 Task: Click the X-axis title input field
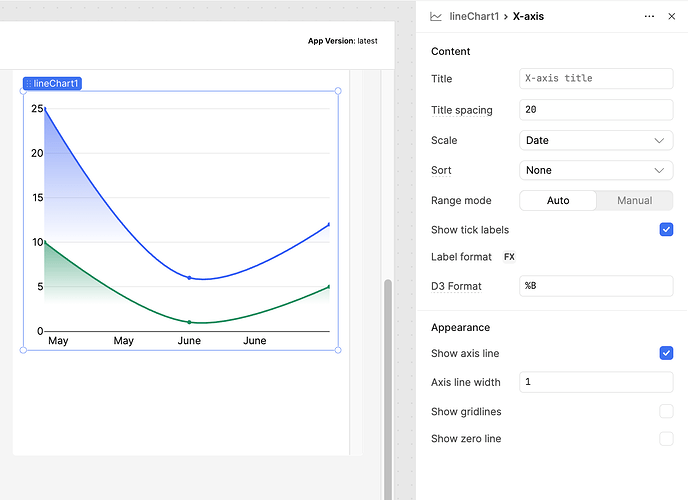tap(596, 79)
